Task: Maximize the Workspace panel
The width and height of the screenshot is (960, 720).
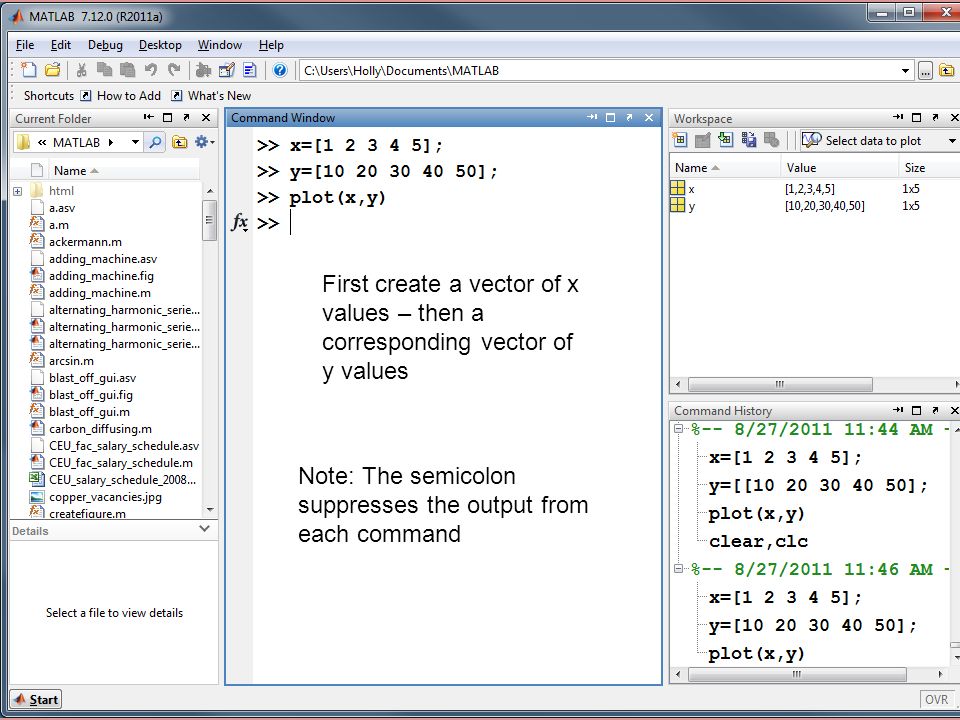Action: [x=917, y=118]
